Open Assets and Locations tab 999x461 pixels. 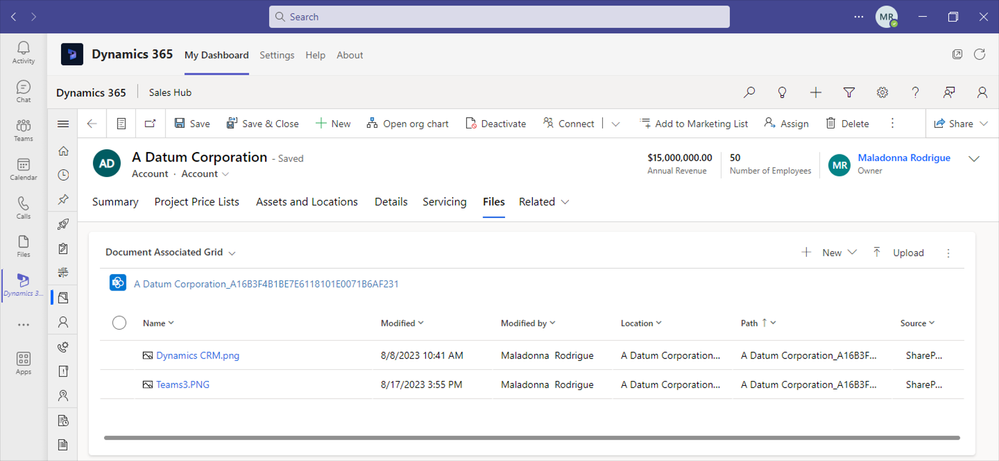307,202
